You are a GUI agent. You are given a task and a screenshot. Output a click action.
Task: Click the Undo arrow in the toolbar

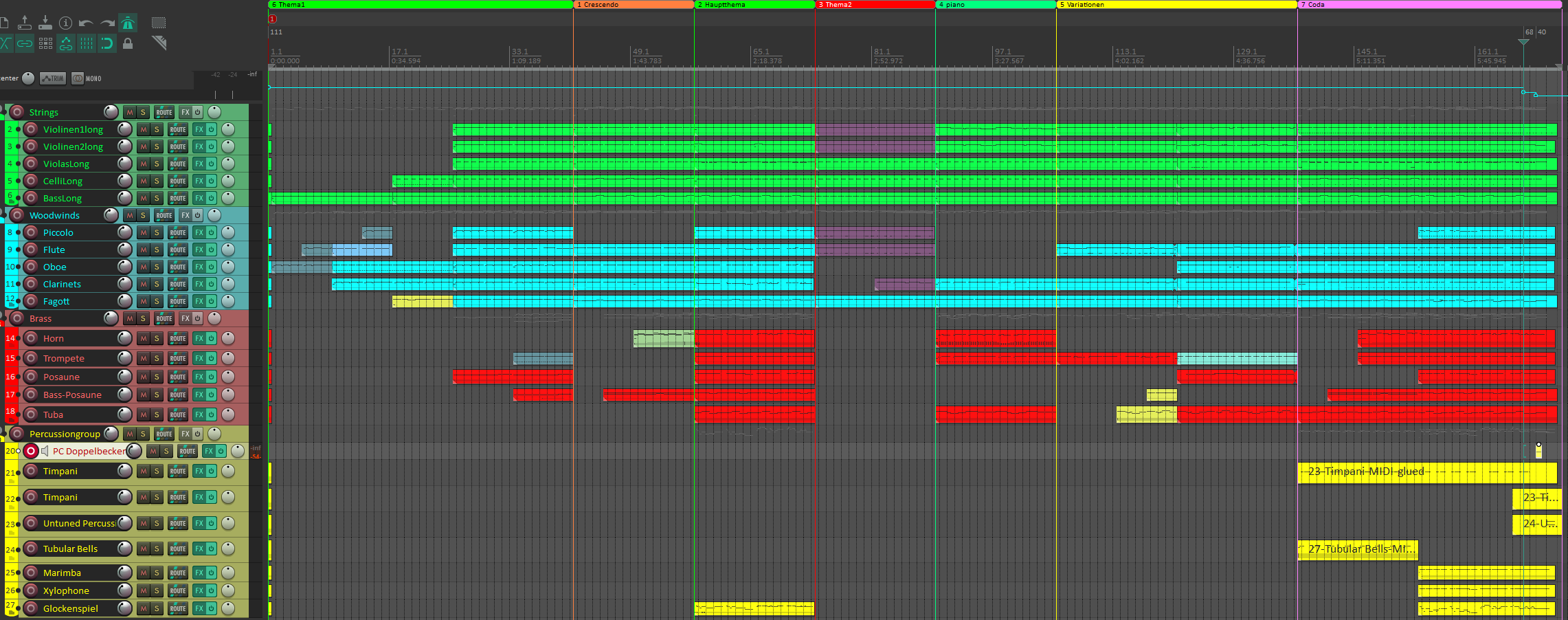pyautogui.click(x=86, y=23)
